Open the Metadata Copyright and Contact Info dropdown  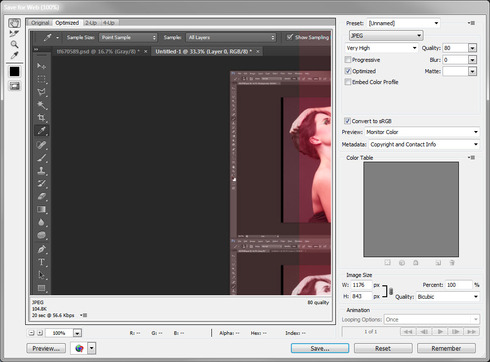click(424, 144)
